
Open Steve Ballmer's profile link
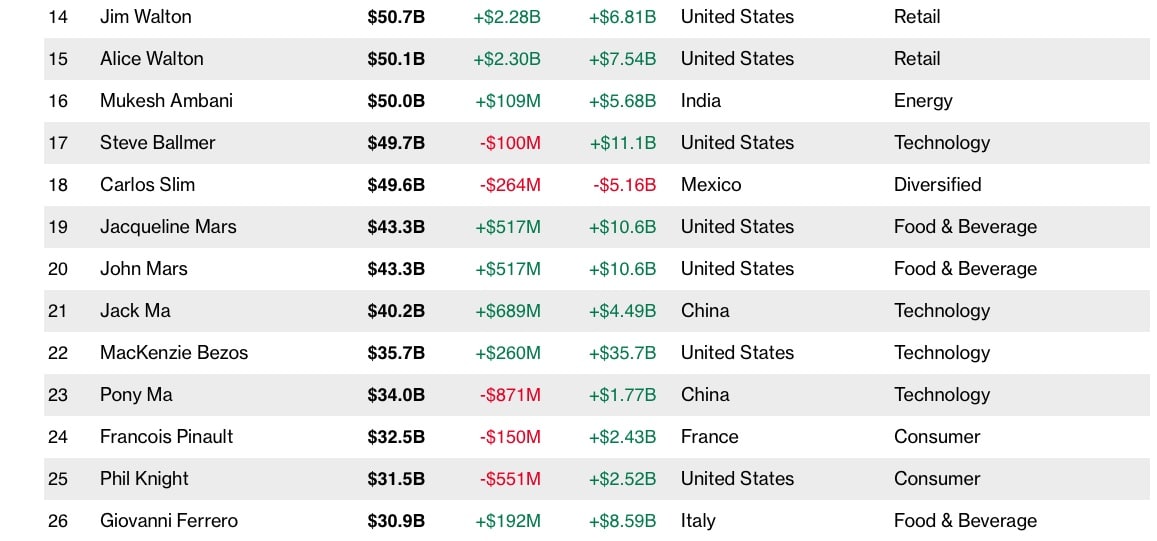[157, 143]
